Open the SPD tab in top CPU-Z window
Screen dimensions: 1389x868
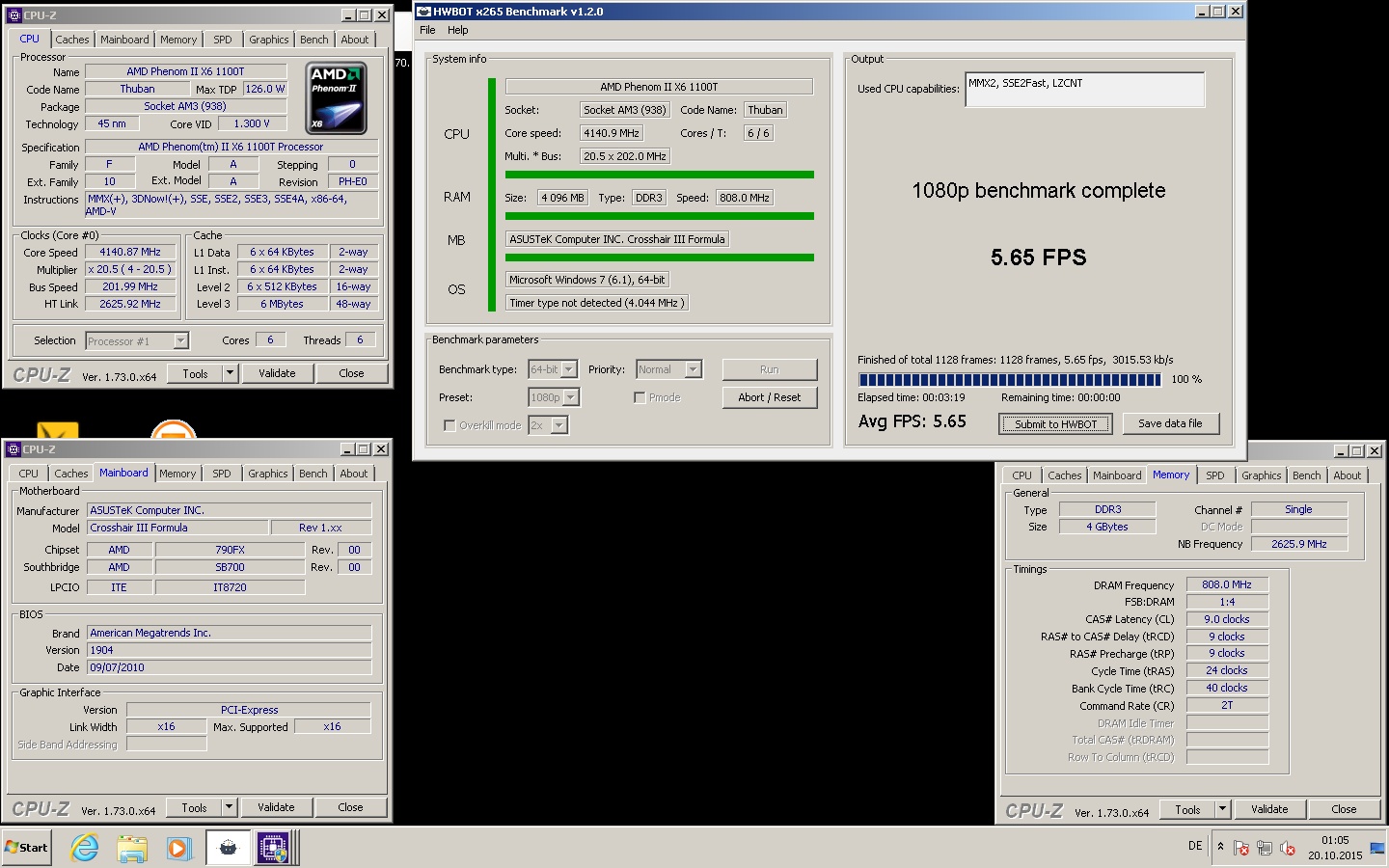coord(223,40)
